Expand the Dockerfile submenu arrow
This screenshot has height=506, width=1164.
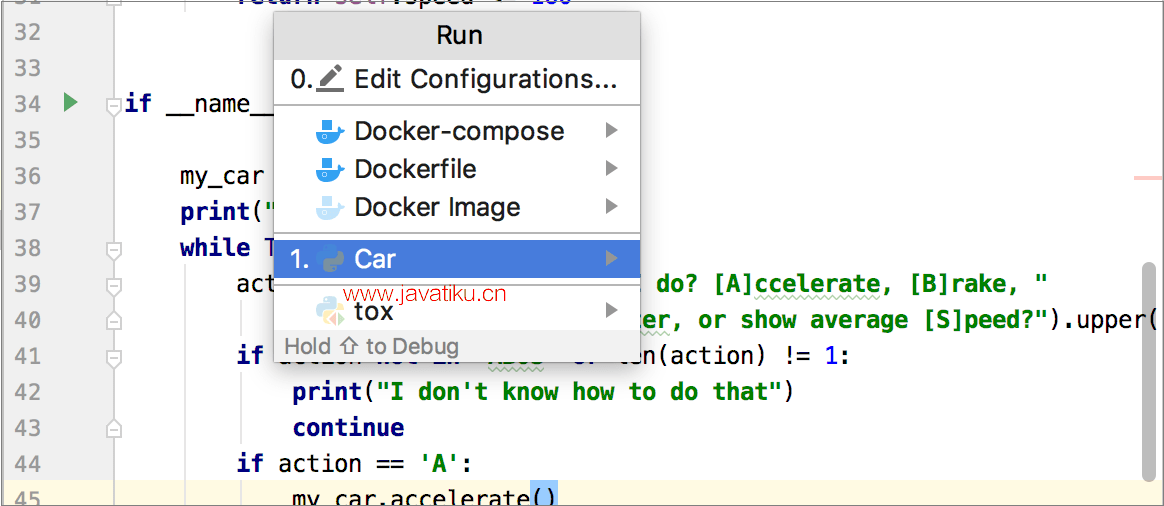tap(611, 169)
